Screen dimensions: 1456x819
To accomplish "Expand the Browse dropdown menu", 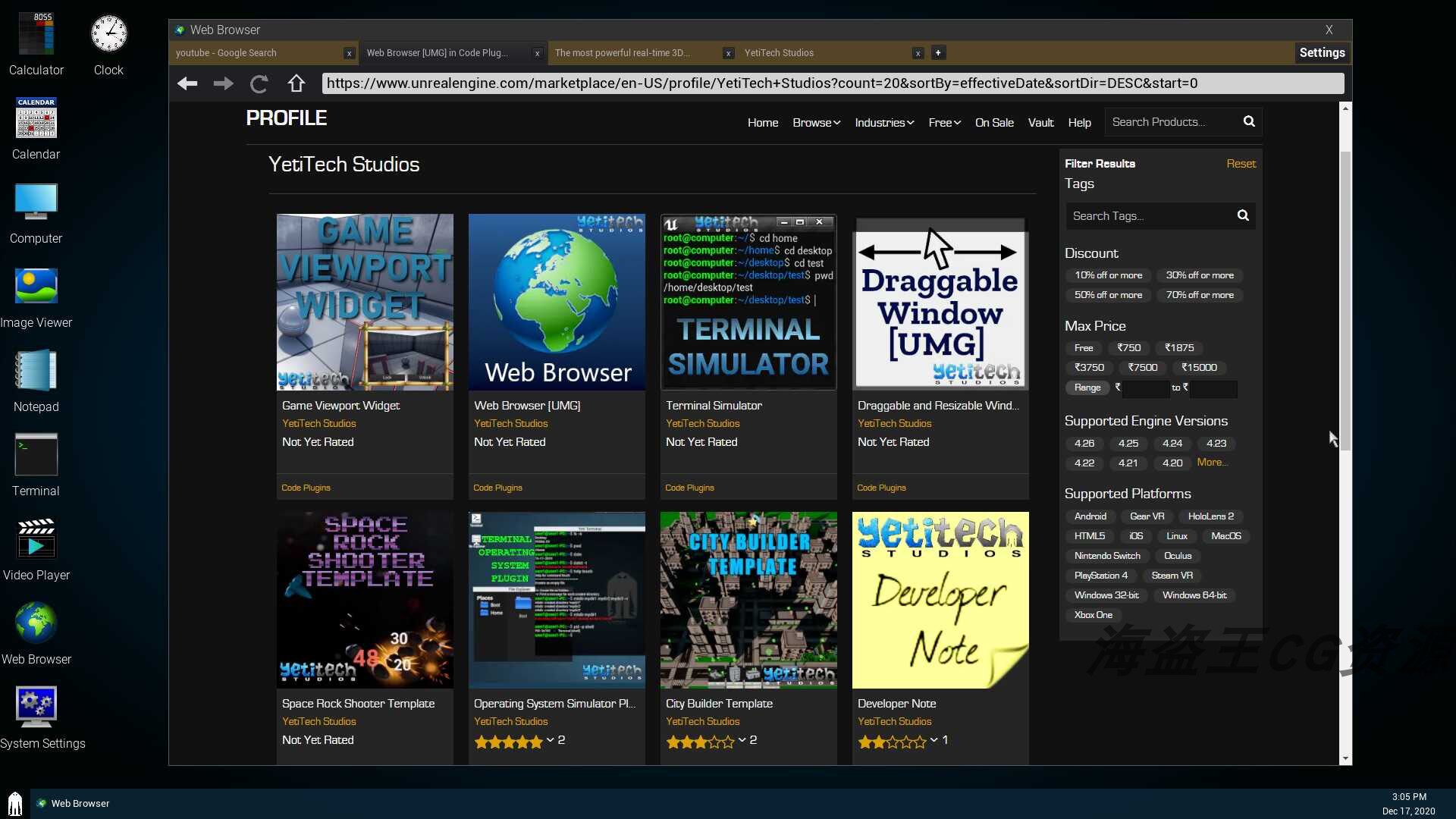I will [x=816, y=123].
